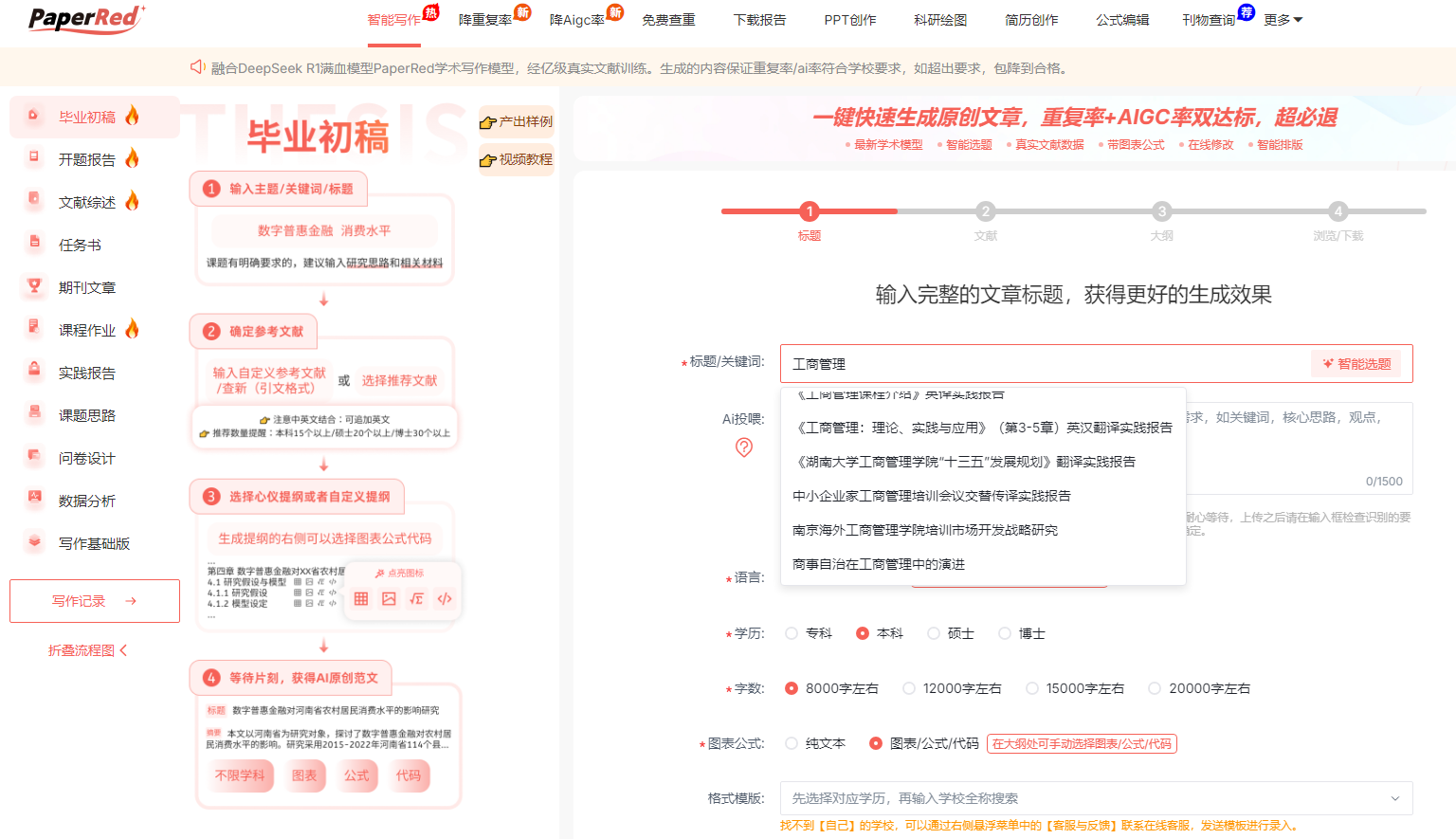
Task: Open the 降Aigc率 tab
Action: 577,20
